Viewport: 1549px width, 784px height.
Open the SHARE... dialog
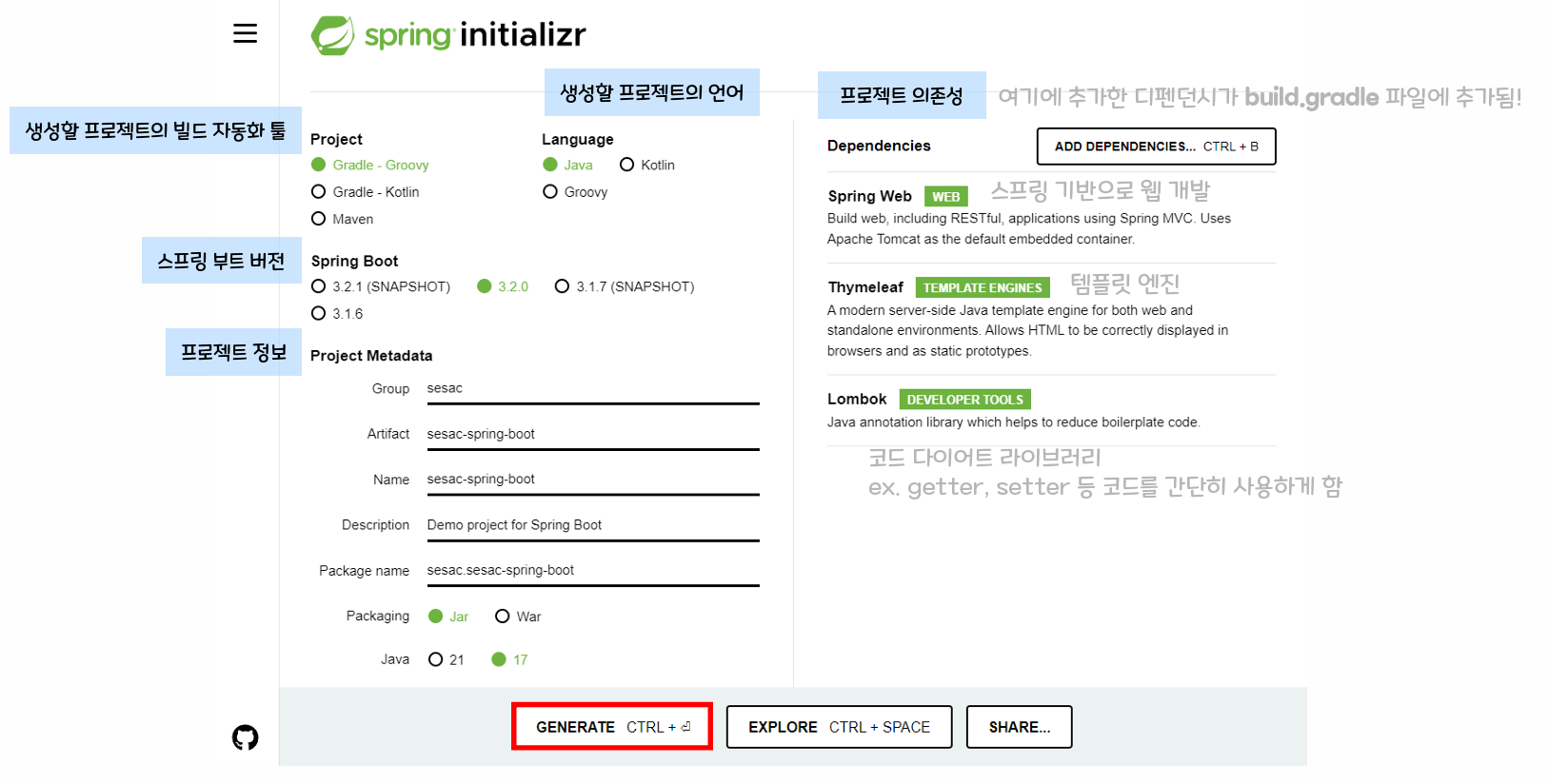(1019, 727)
